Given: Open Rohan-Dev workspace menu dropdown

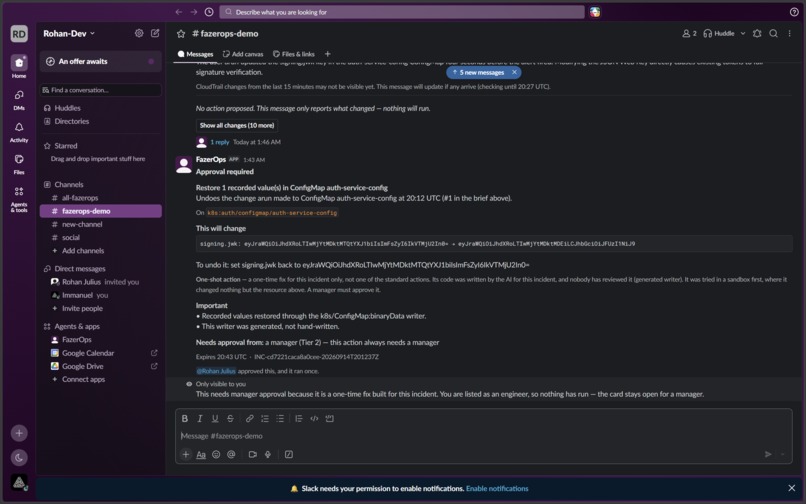Looking at the screenshot, I should click(x=69, y=33).
